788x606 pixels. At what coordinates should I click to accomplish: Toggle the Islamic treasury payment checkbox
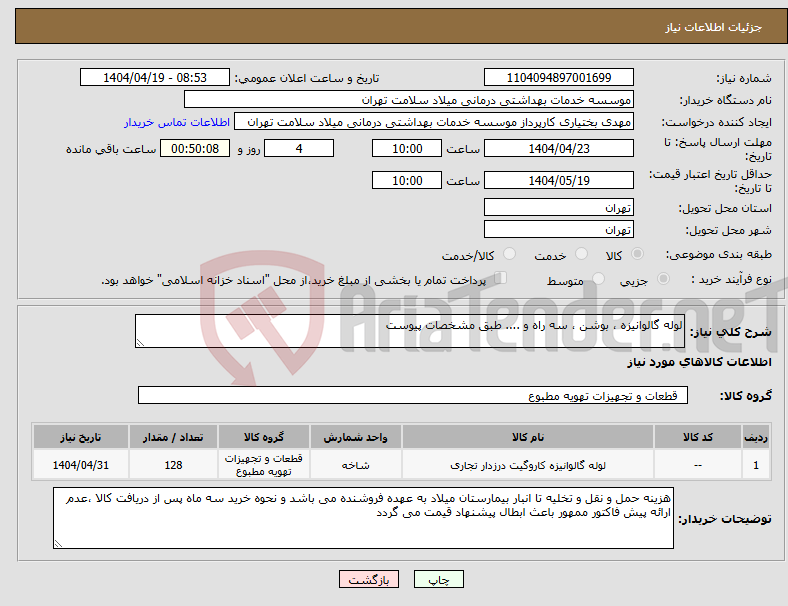tap(501, 278)
